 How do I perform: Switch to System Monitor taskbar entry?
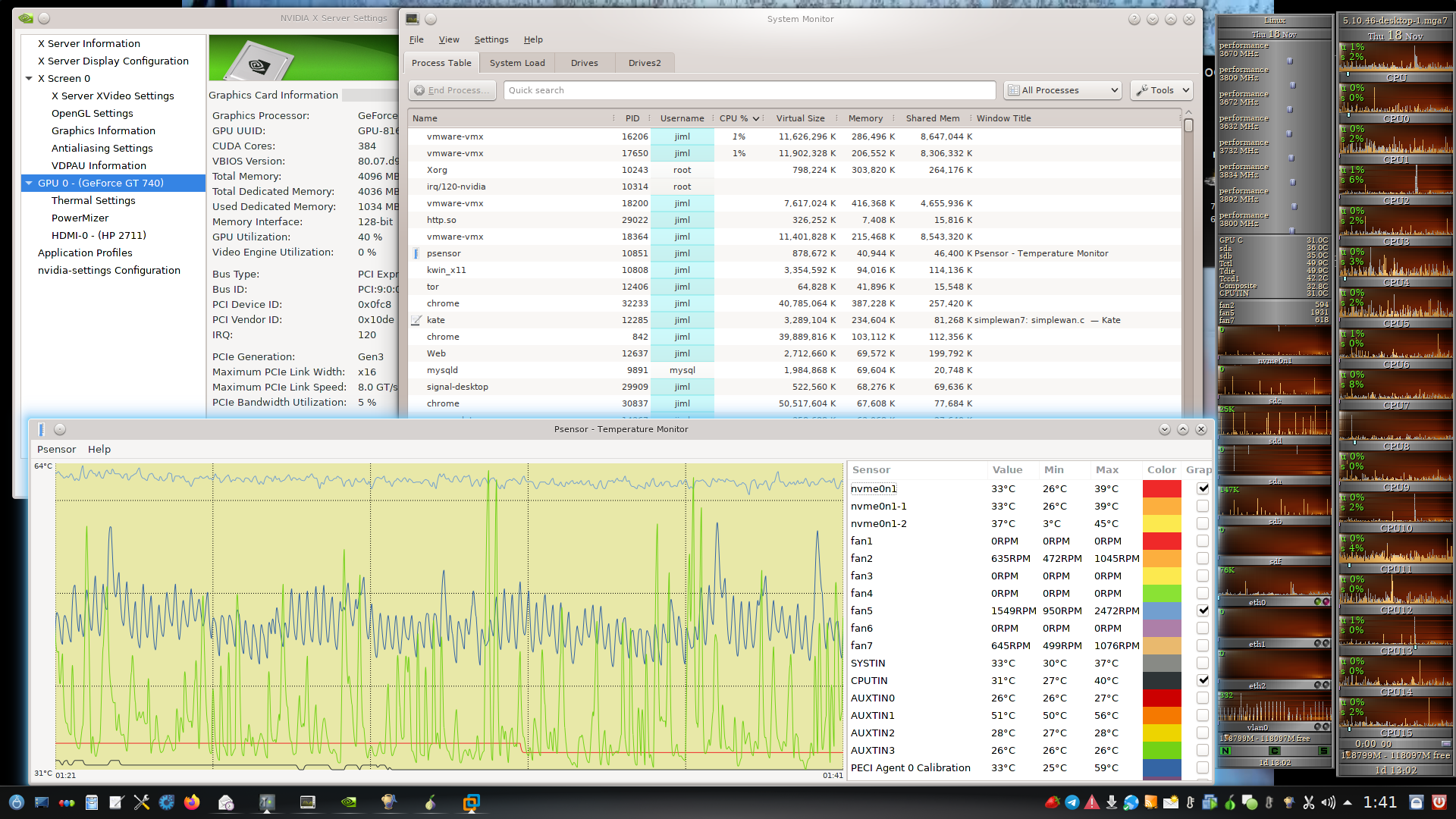tap(308, 802)
